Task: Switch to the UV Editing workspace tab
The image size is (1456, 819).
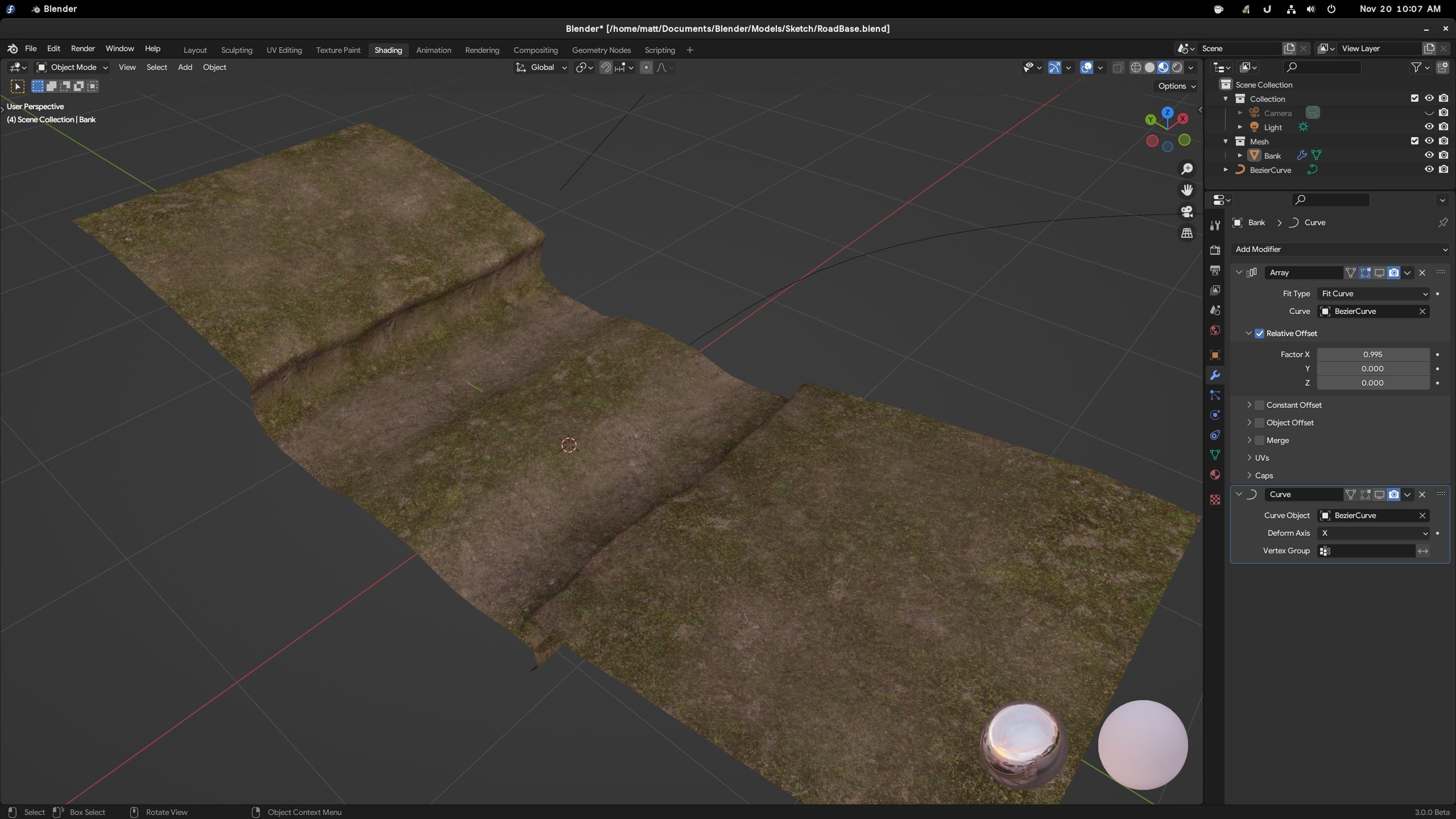Action: (284, 50)
